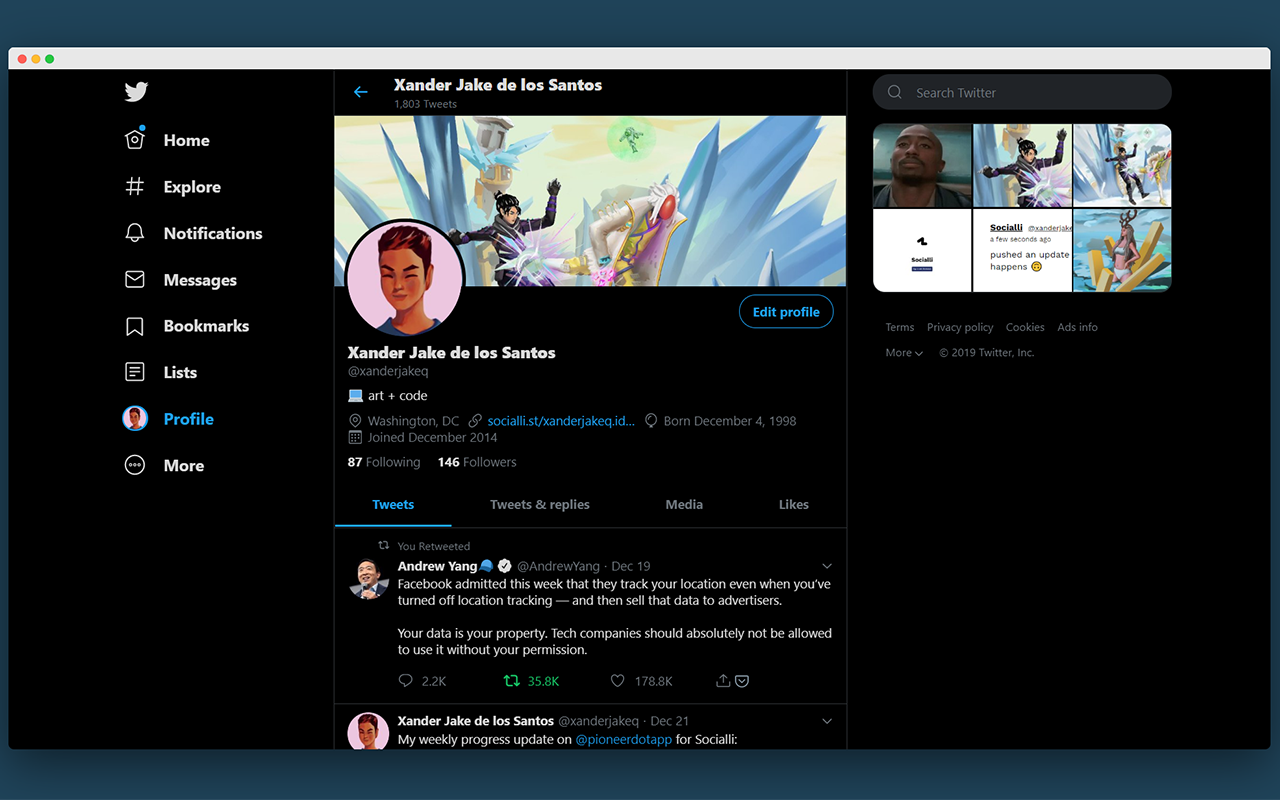
Task: Open the large profile photo
Action: coord(405,279)
